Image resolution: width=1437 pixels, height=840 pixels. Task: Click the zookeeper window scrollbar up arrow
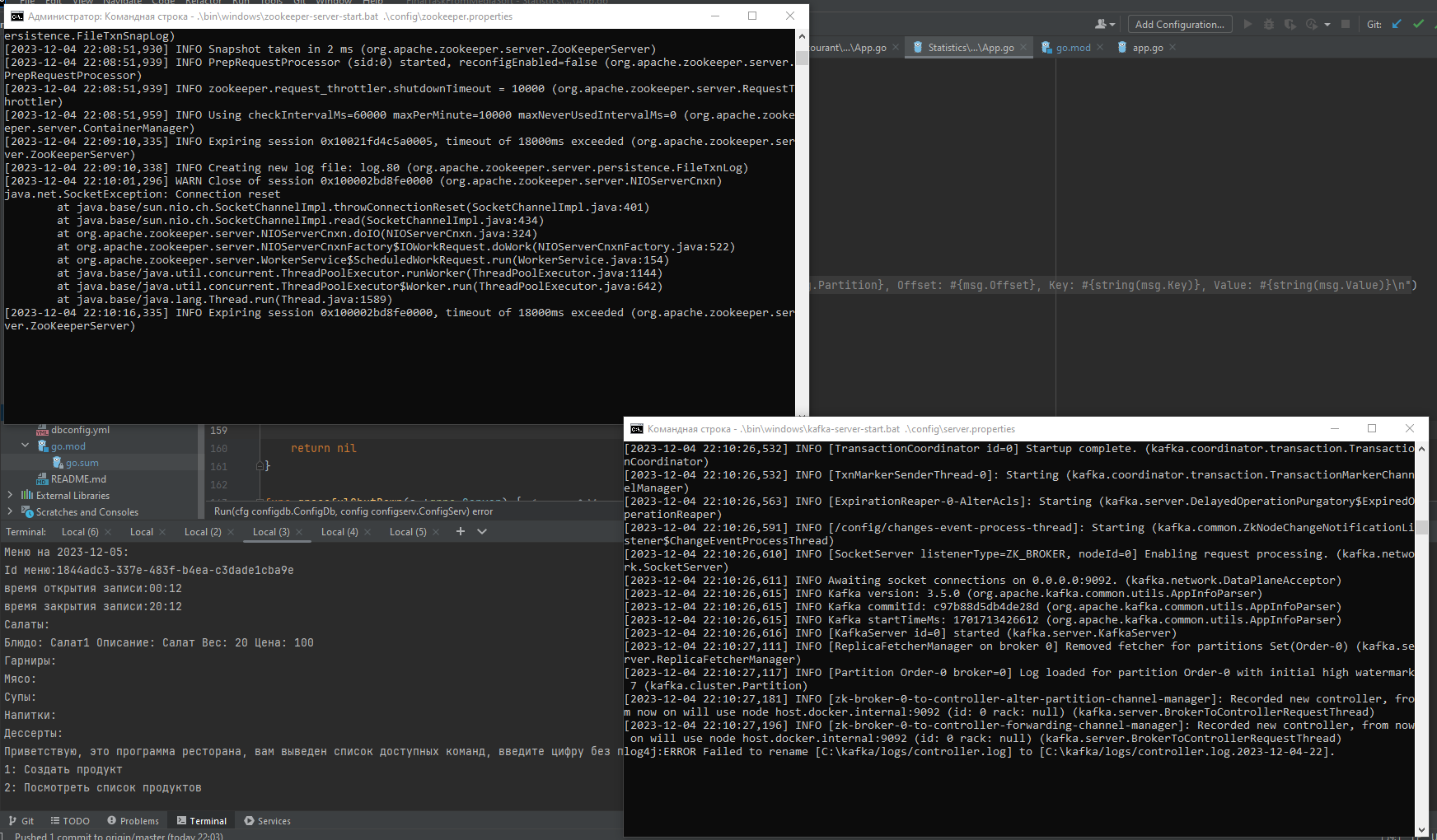point(802,36)
